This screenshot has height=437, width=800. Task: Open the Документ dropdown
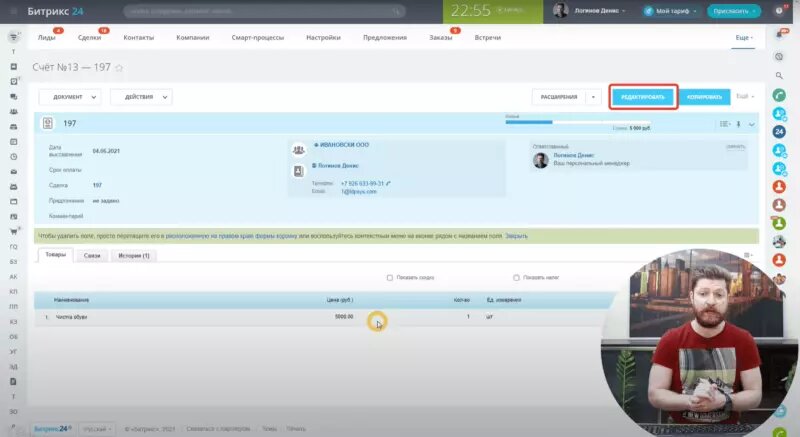70,97
